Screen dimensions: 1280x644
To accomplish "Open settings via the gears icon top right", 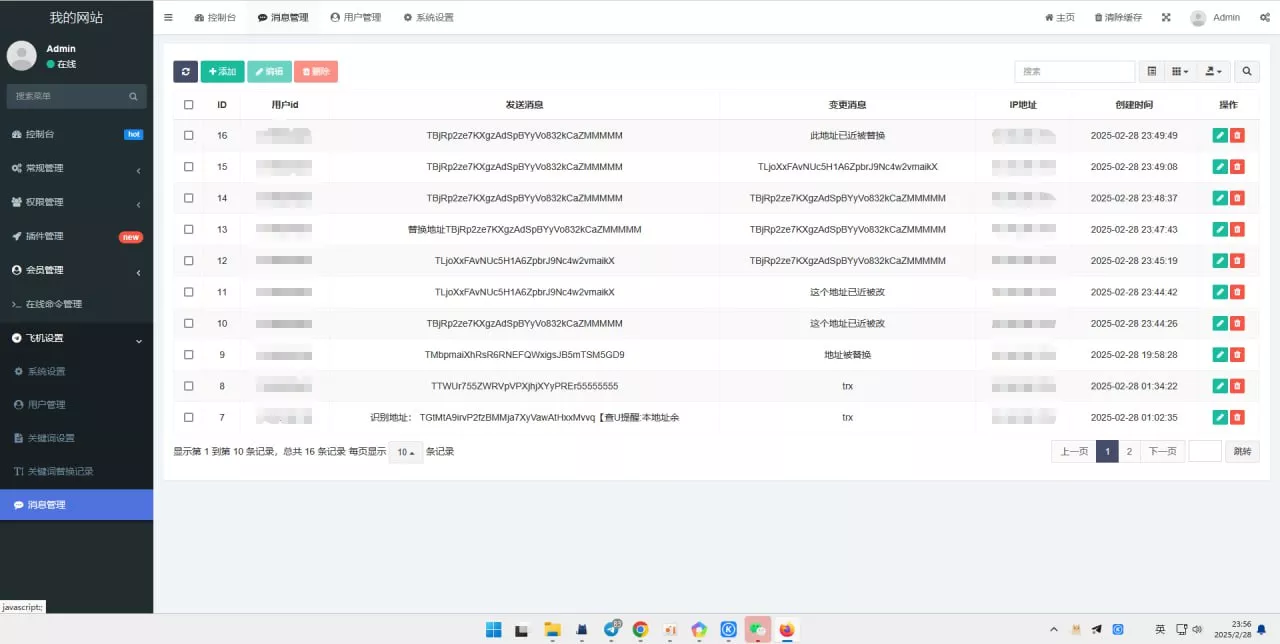I will pos(1264,17).
